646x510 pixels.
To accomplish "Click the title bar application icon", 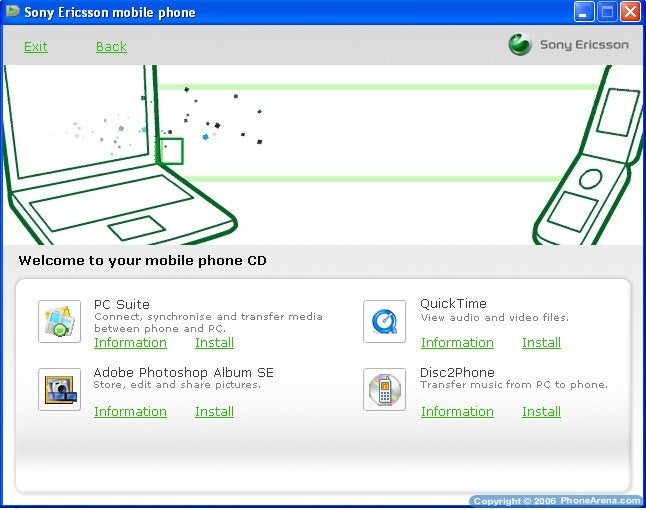I will pyautogui.click(x=12, y=12).
